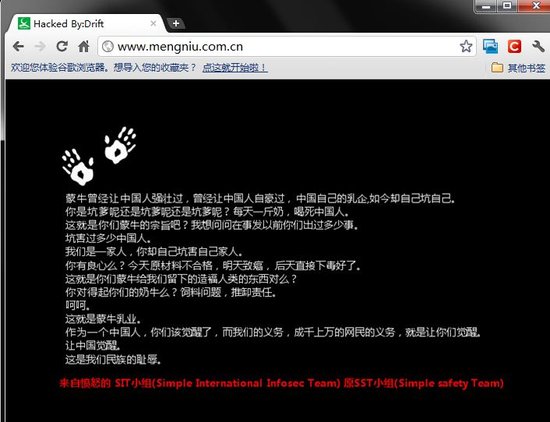Viewport: 550px width, 422px height.
Task: Click the first line of white message text
Action: pos(260,199)
